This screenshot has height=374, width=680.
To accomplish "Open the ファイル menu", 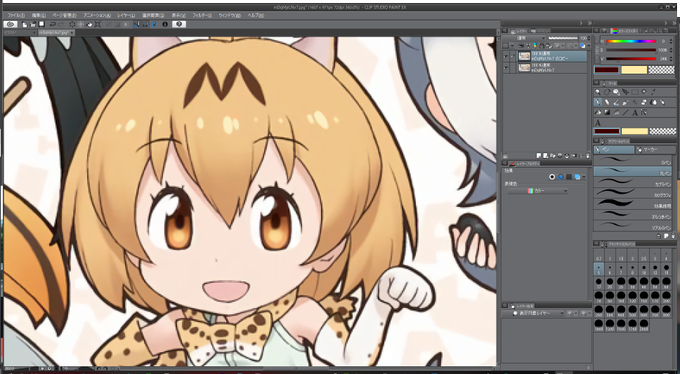I will [x=16, y=15].
